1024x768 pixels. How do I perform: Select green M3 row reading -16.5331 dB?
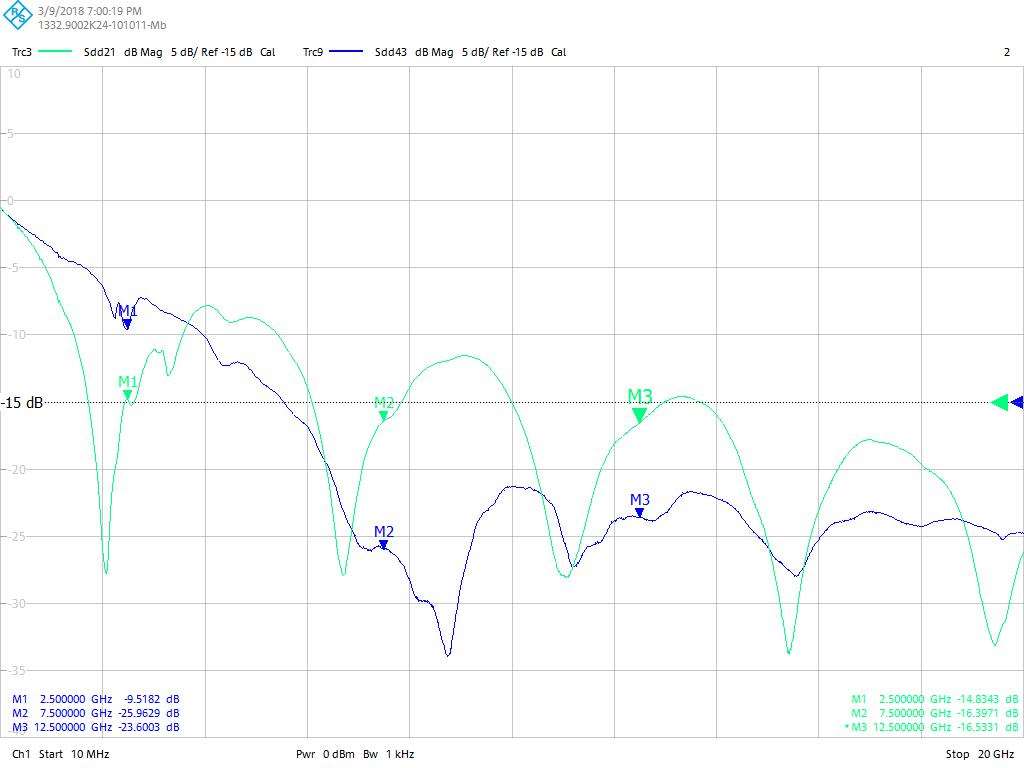point(933,727)
